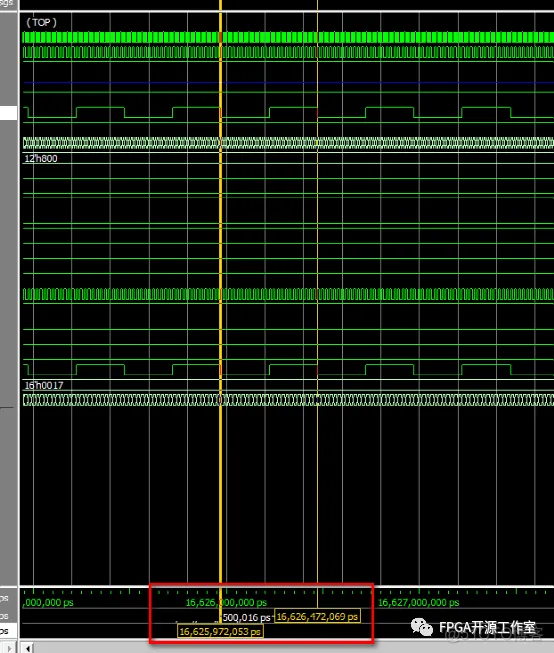The height and width of the screenshot is (653, 554).
Task: Click the 16,626,472,069 ps cursor time label
Action: [x=317, y=616]
